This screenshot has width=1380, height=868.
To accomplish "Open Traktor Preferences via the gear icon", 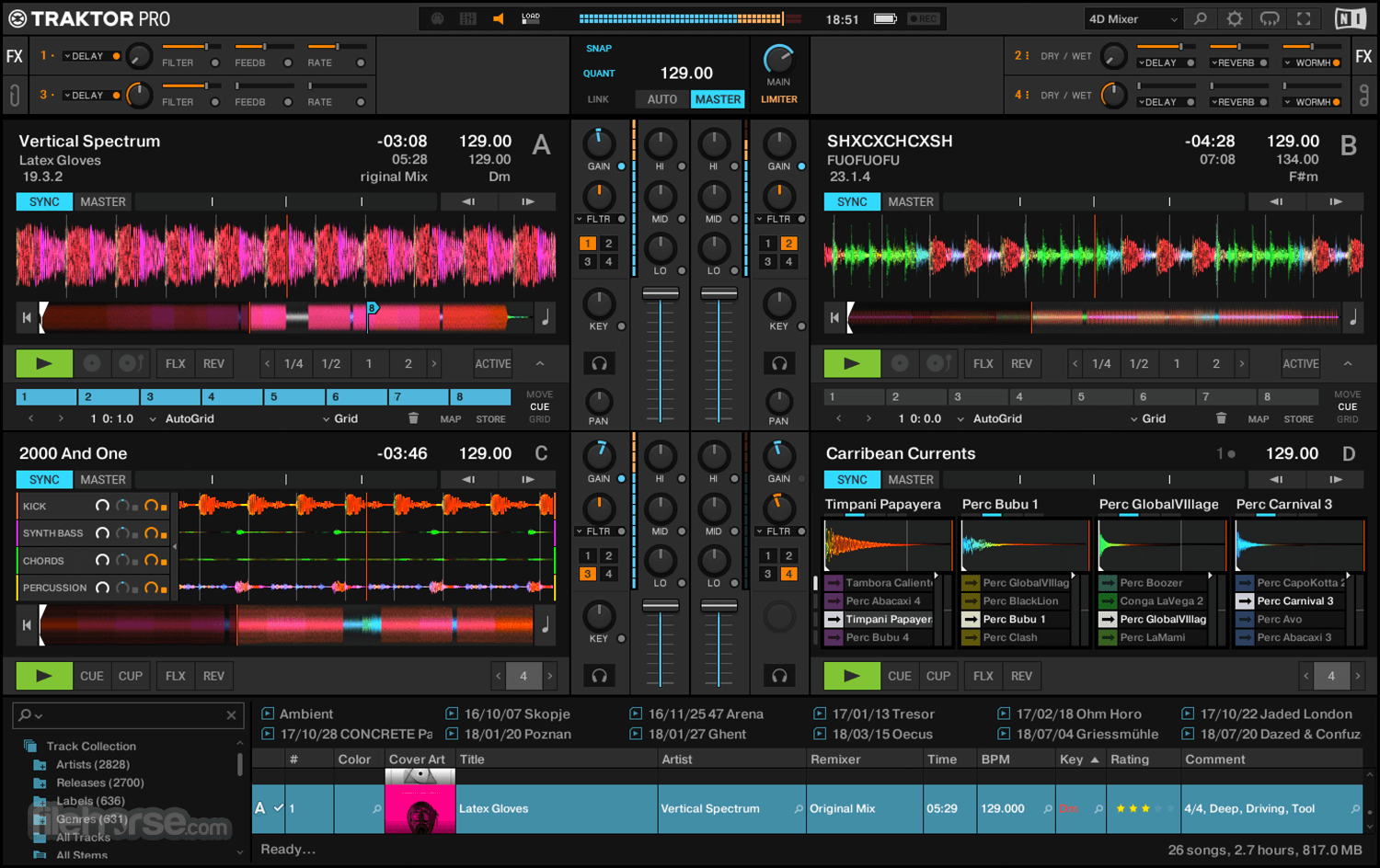I will click(1235, 17).
